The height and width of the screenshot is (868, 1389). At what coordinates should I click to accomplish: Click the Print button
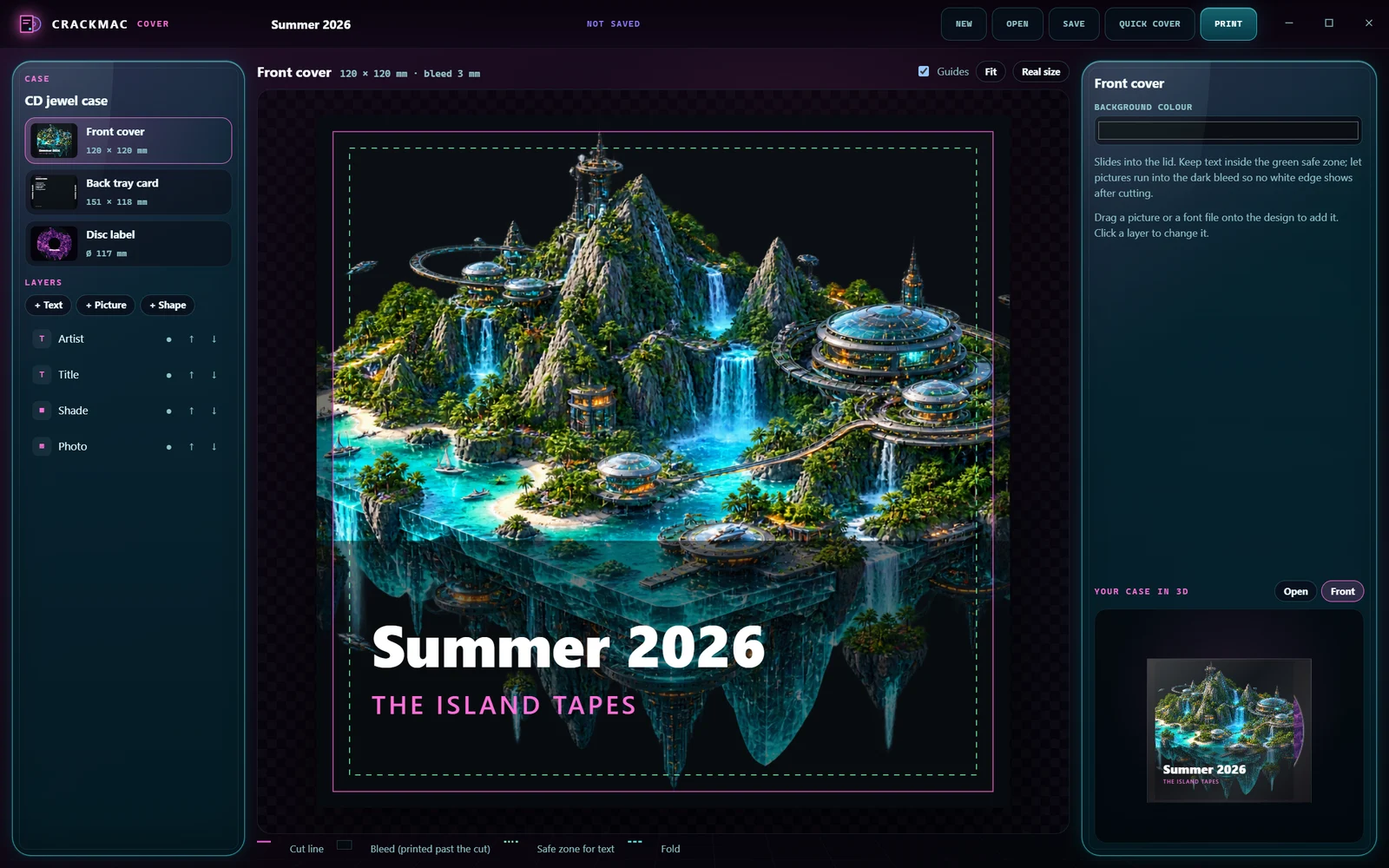(1228, 24)
